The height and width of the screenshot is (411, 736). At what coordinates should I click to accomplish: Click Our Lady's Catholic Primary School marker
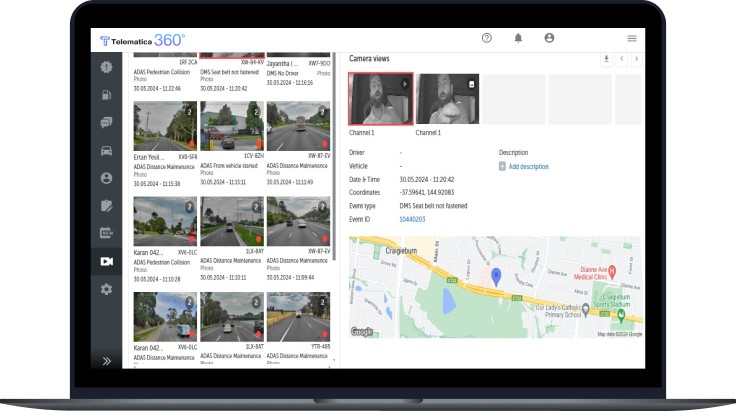click(585, 310)
